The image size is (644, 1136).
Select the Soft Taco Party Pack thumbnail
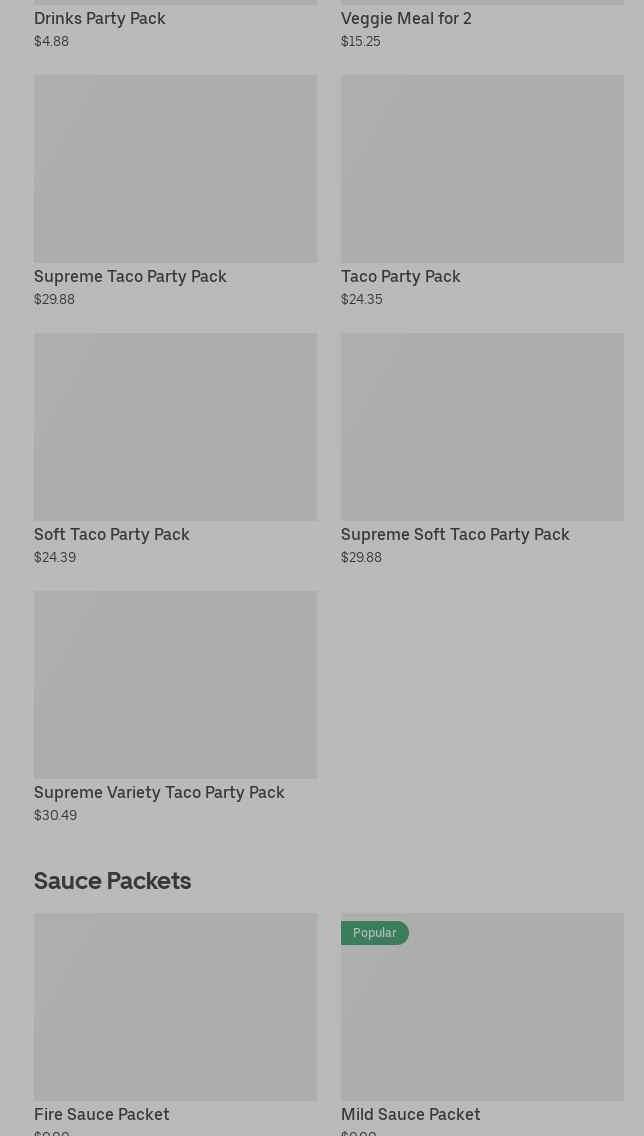(175, 426)
